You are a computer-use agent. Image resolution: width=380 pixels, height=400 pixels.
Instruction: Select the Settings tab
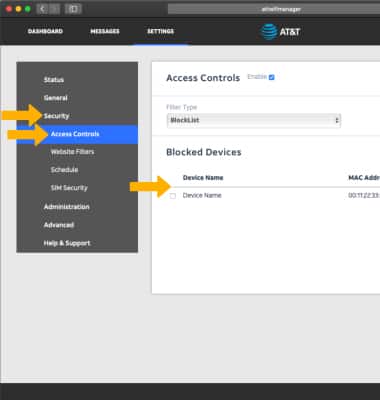point(160,31)
